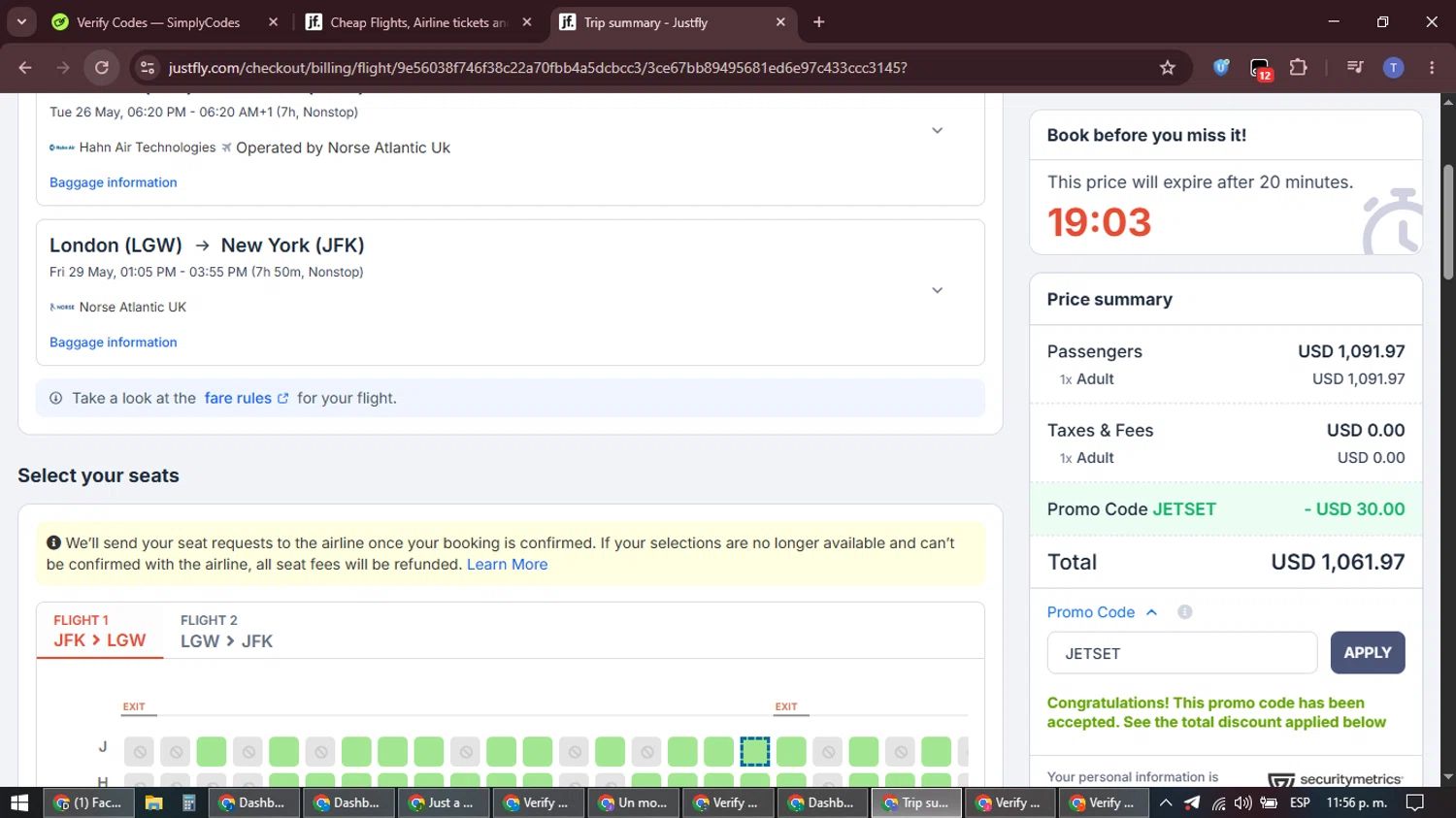Collapse the Promo Code section chevron
1456x818 pixels.
(x=1151, y=612)
